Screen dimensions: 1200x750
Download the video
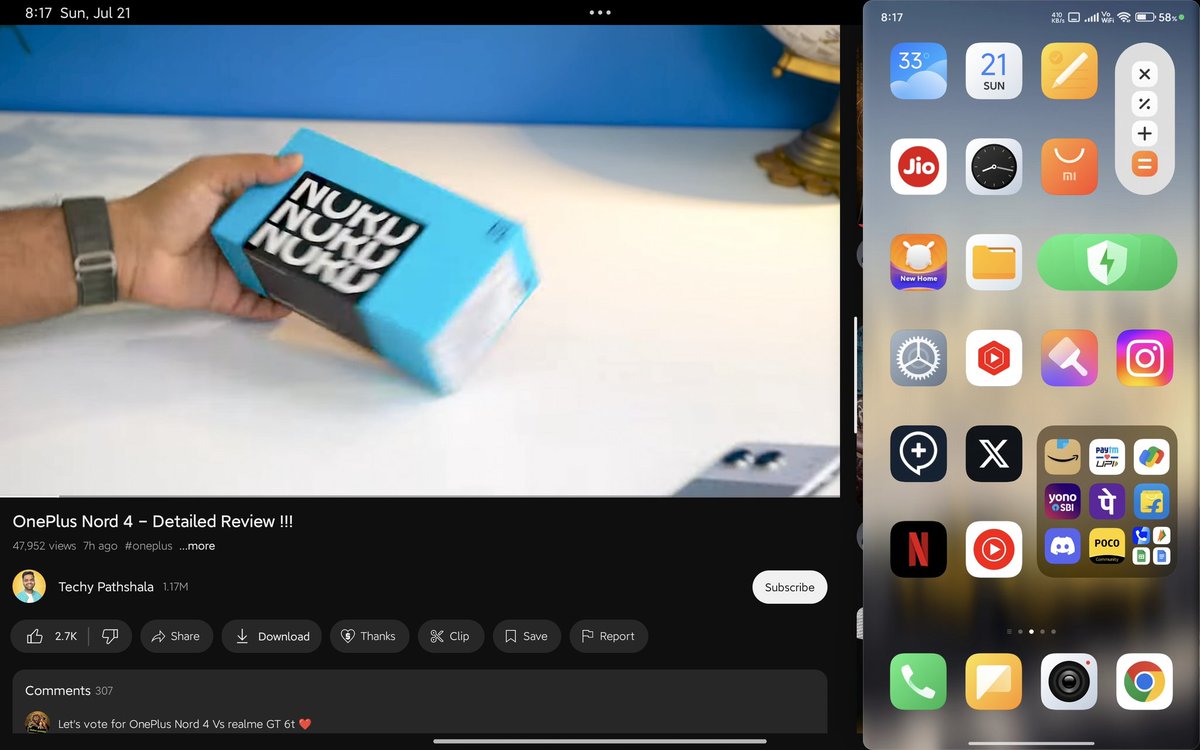(x=272, y=636)
